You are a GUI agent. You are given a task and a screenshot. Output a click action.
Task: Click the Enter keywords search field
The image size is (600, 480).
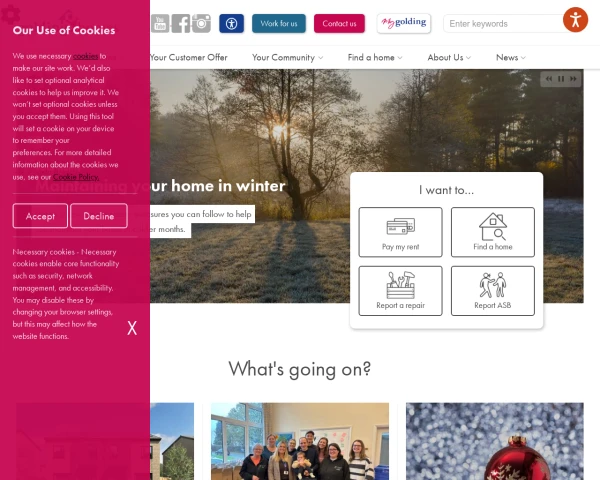[x=503, y=24]
